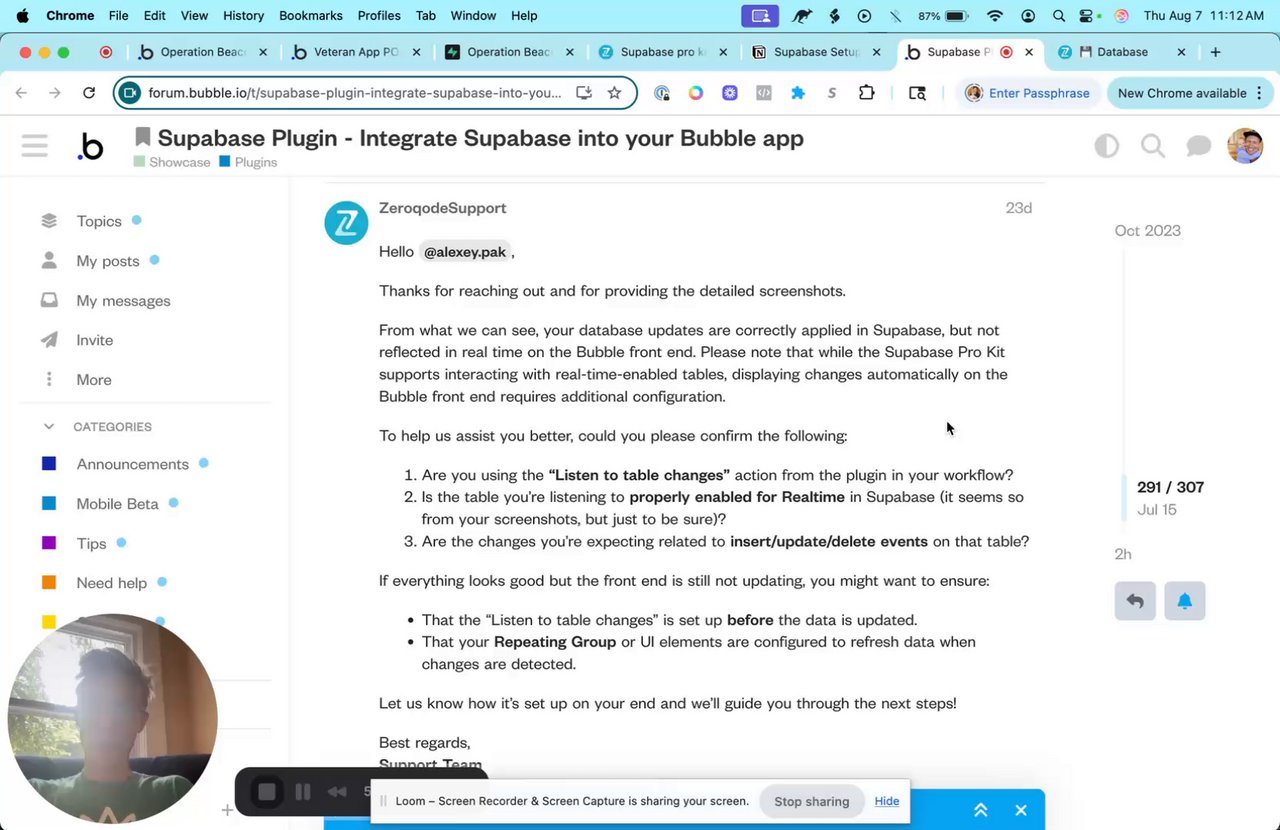1280x830 pixels.
Task: Toggle the dark mode half-circle icon
Action: tap(1106, 147)
